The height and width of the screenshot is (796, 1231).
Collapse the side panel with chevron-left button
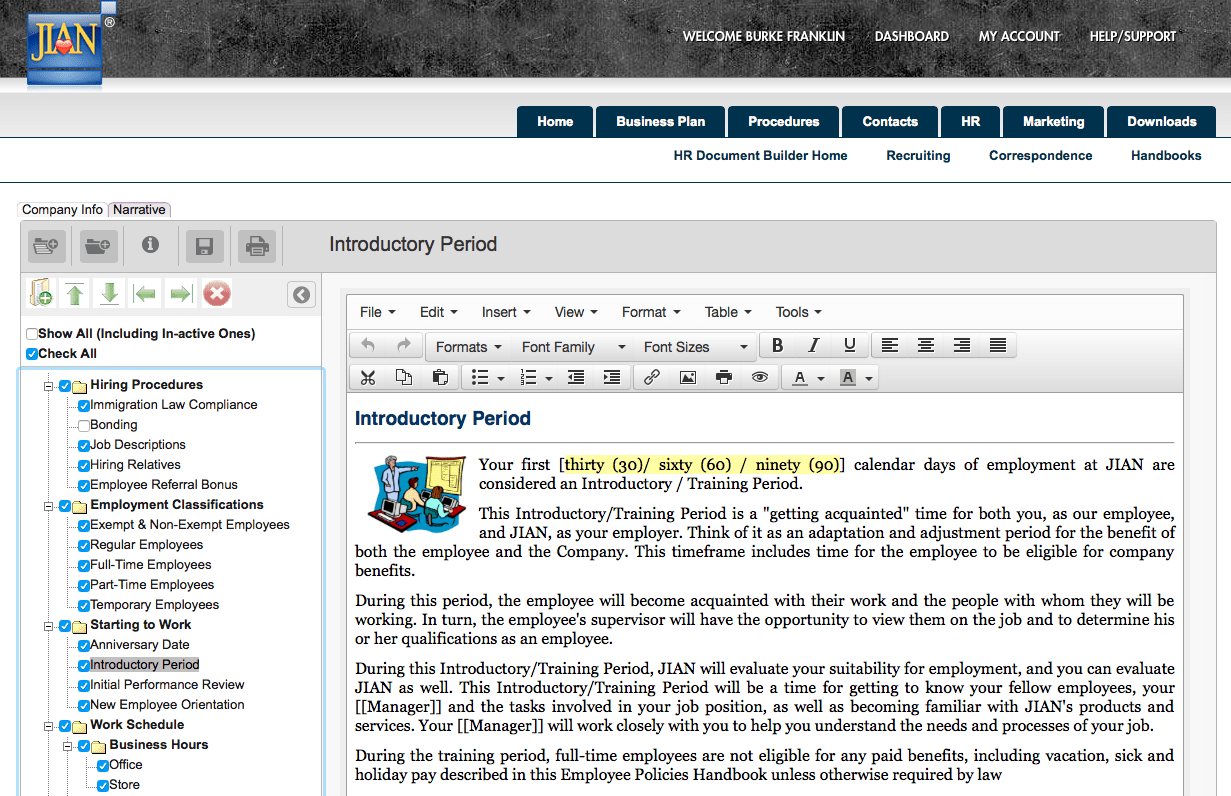301,294
